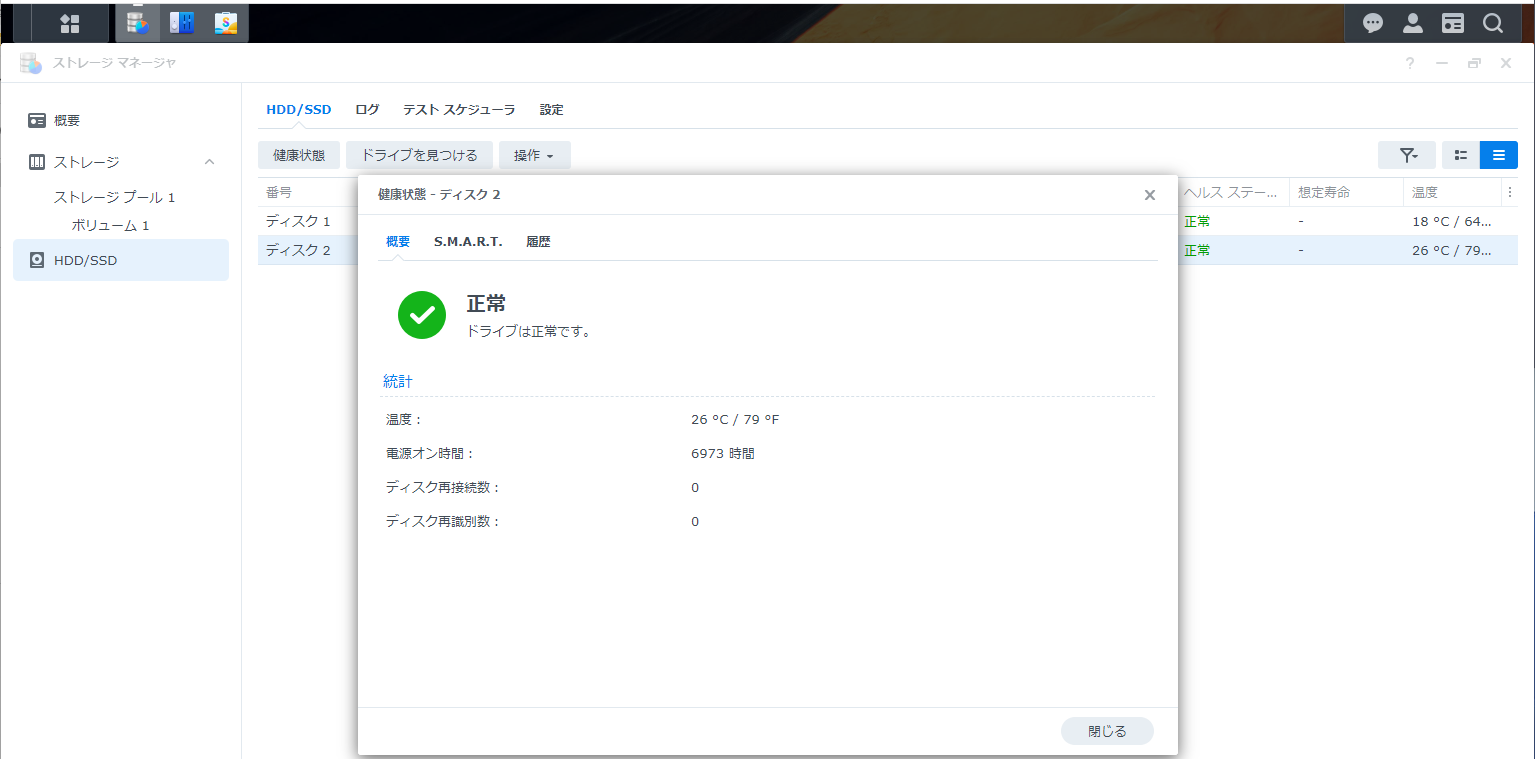The image size is (1535, 759).
Task: Switch to the list view toggle
Action: 1499,155
